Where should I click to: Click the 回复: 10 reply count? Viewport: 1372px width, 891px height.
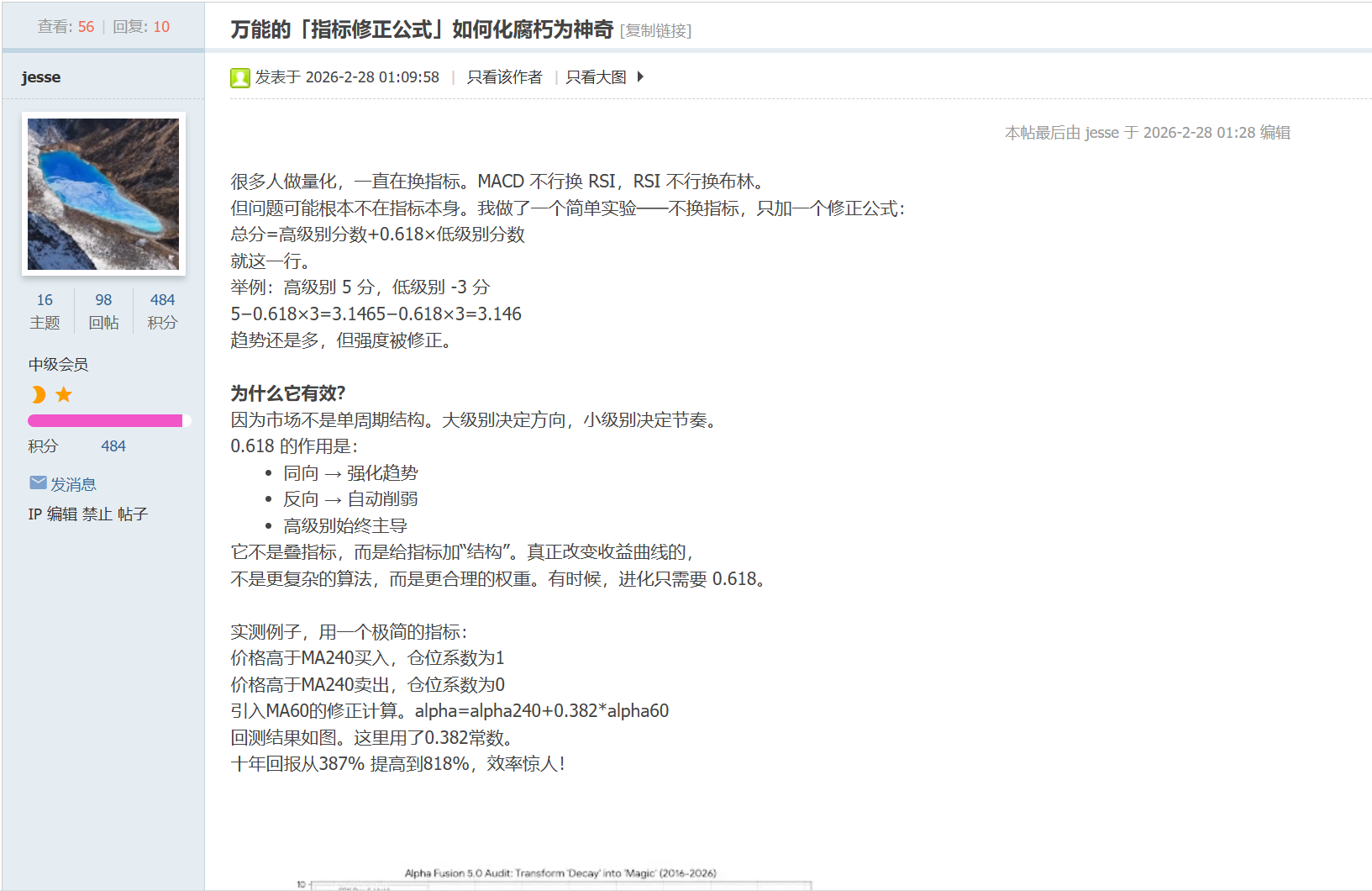point(141,27)
